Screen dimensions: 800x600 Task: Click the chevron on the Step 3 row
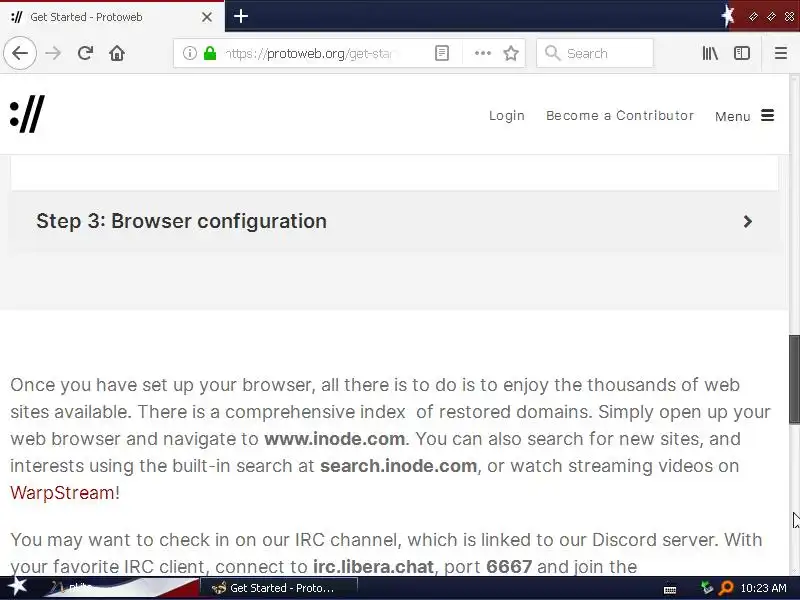click(x=747, y=221)
